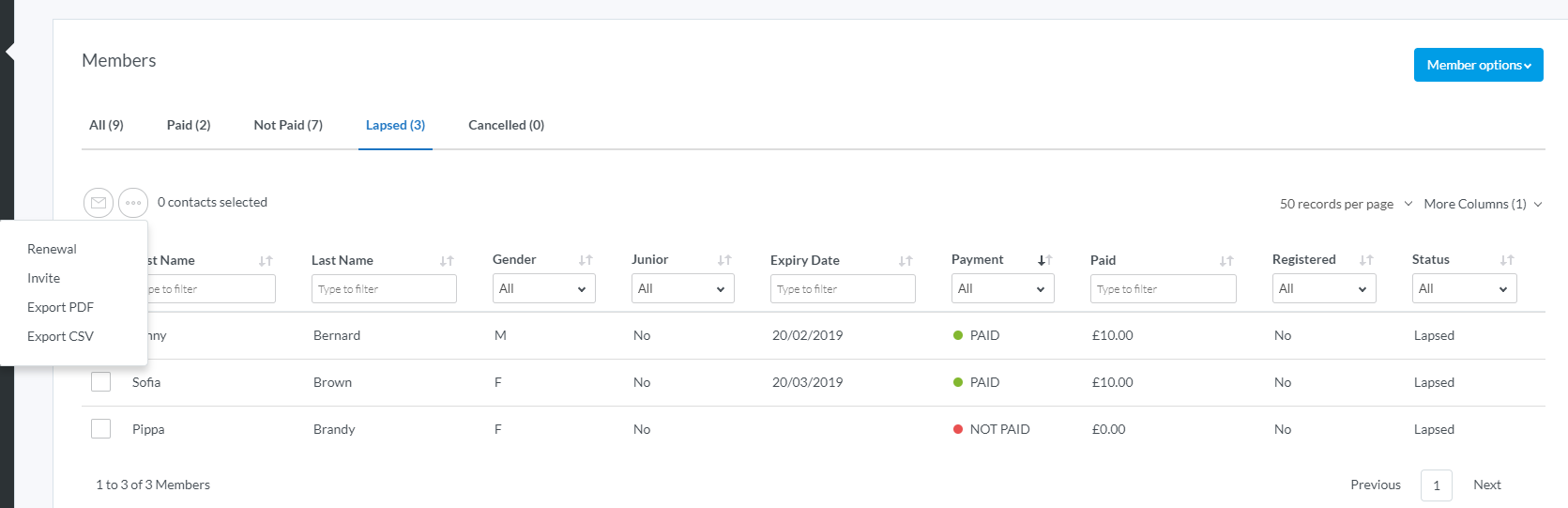
Task: Choose Export CSV from the menu
Action: [60, 336]
